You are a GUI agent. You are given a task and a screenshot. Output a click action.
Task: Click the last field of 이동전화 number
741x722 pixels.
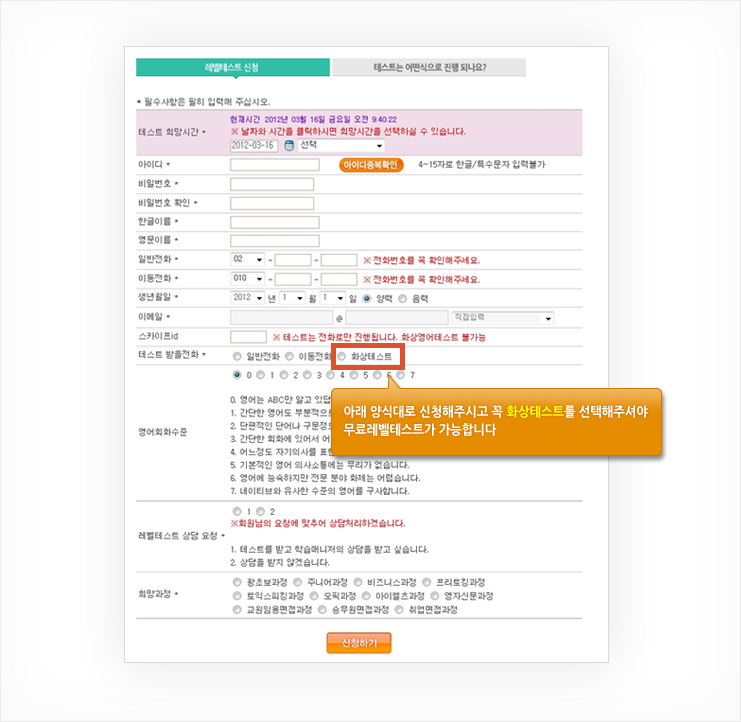339,279
